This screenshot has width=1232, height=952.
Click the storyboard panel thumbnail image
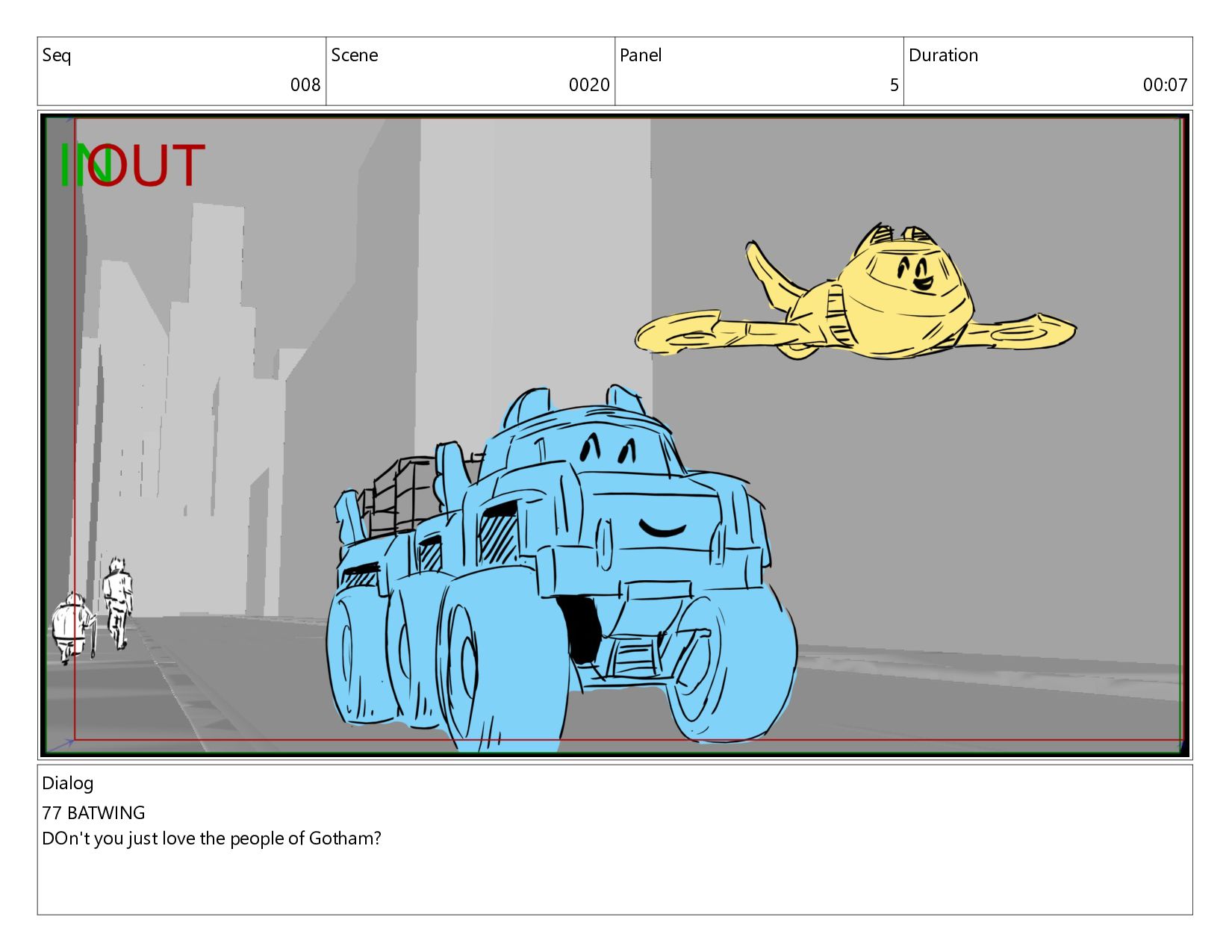(x=615, y=435)
